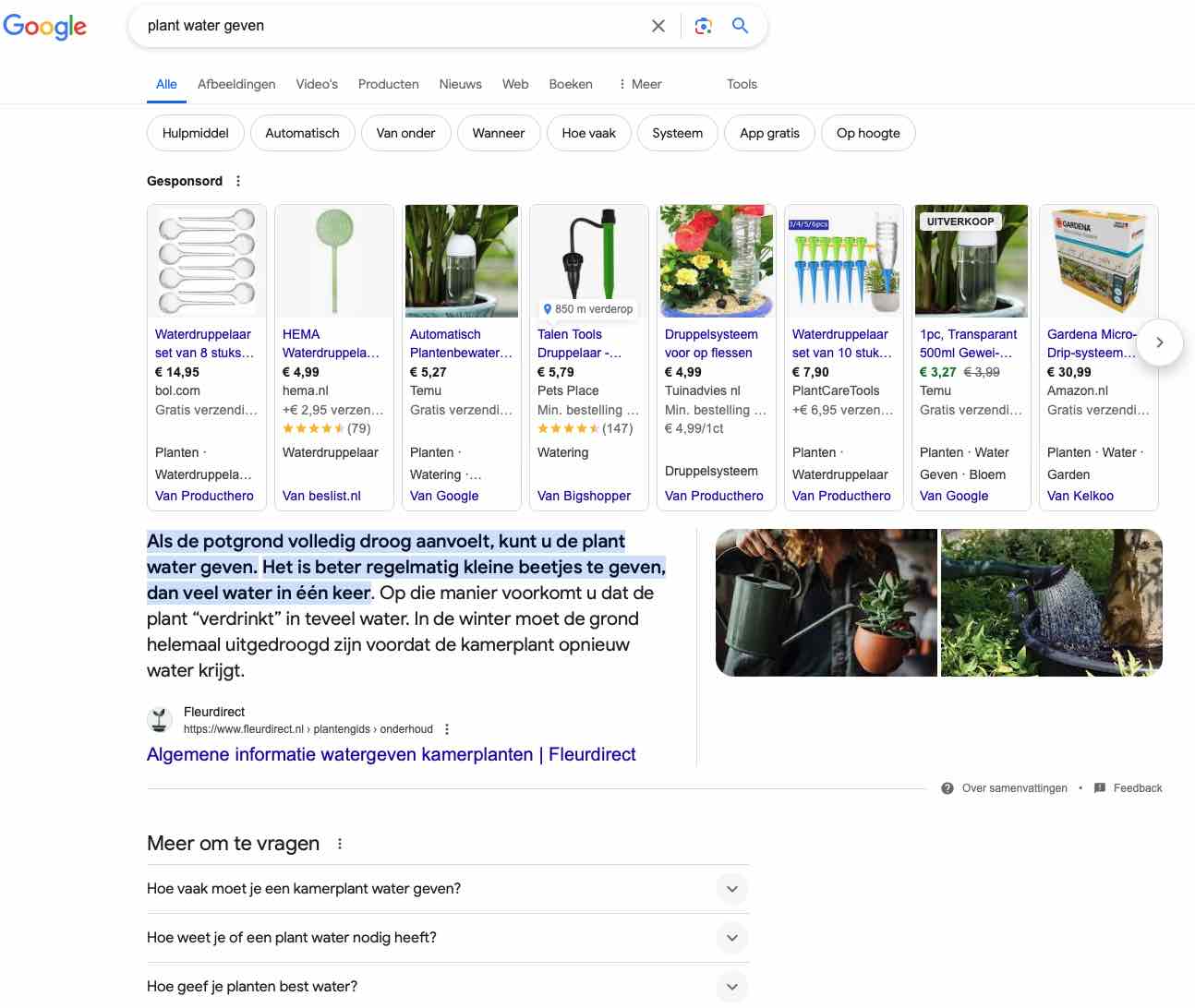The width and height of the screenshot is (1195, 1008).
Task: Expand question 'Hoe vaak moet je een kamerplant water geven?'
Action: pyautogui.click(x=731, y=888)
